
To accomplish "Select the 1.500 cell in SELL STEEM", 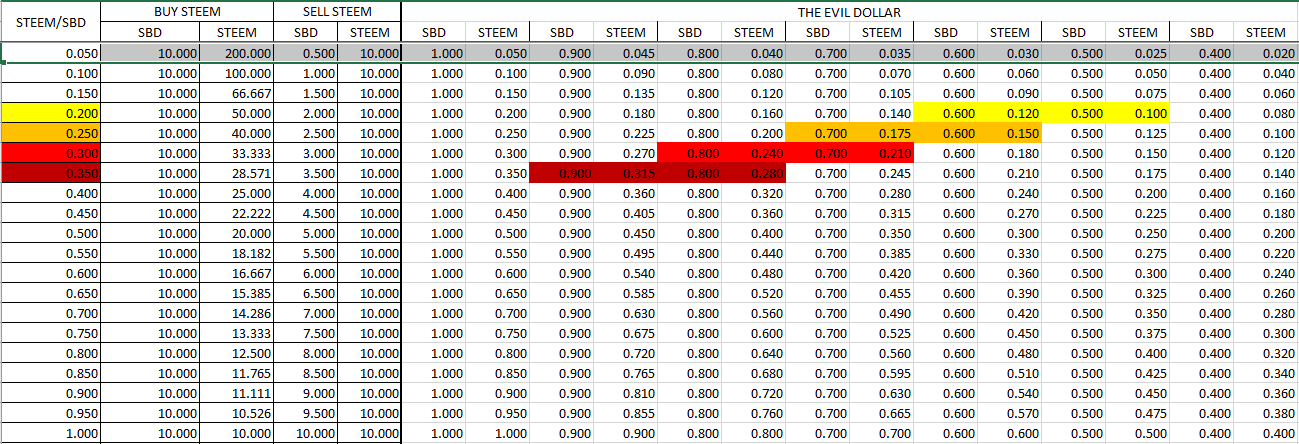I will point(306,93).
